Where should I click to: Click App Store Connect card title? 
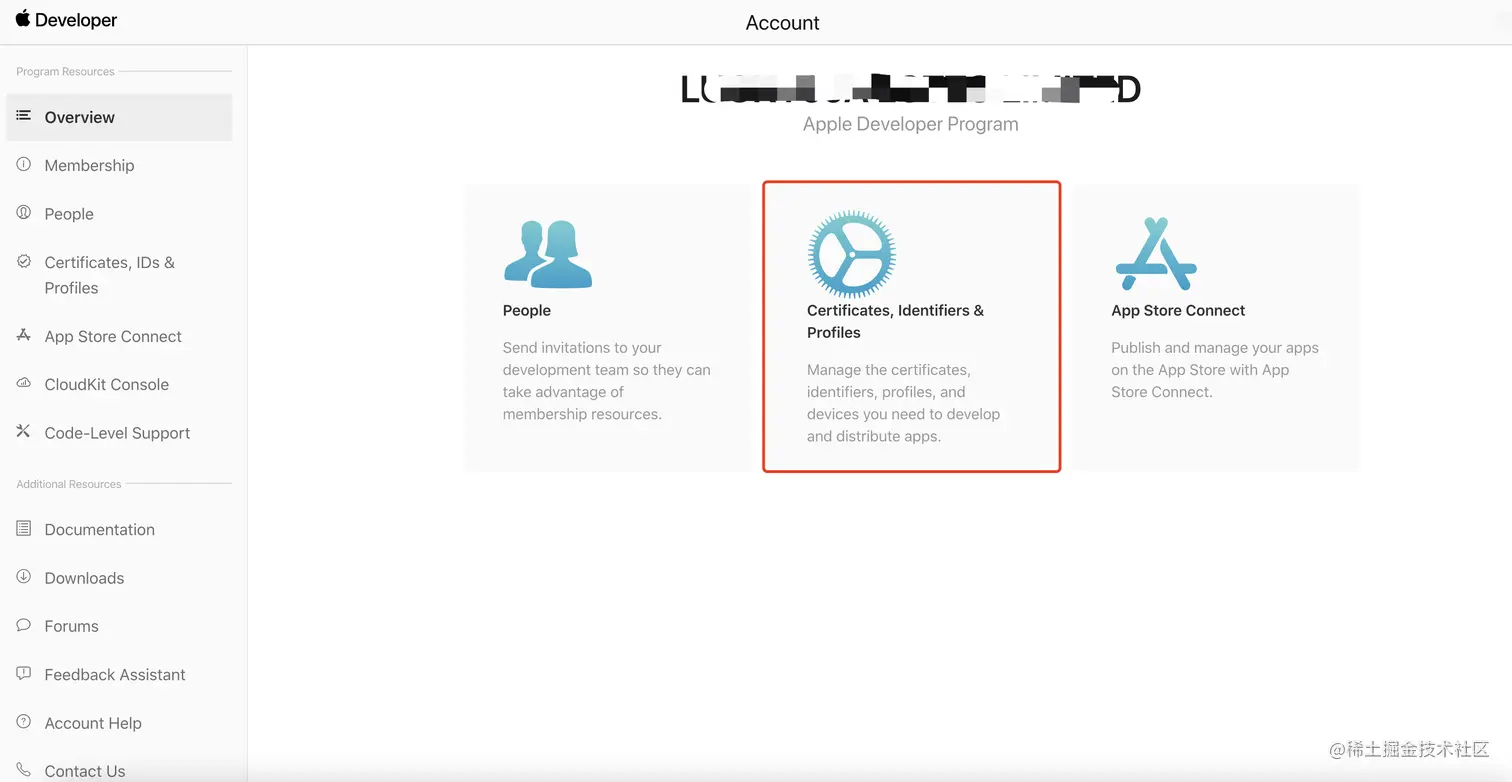coord(1178,310)
